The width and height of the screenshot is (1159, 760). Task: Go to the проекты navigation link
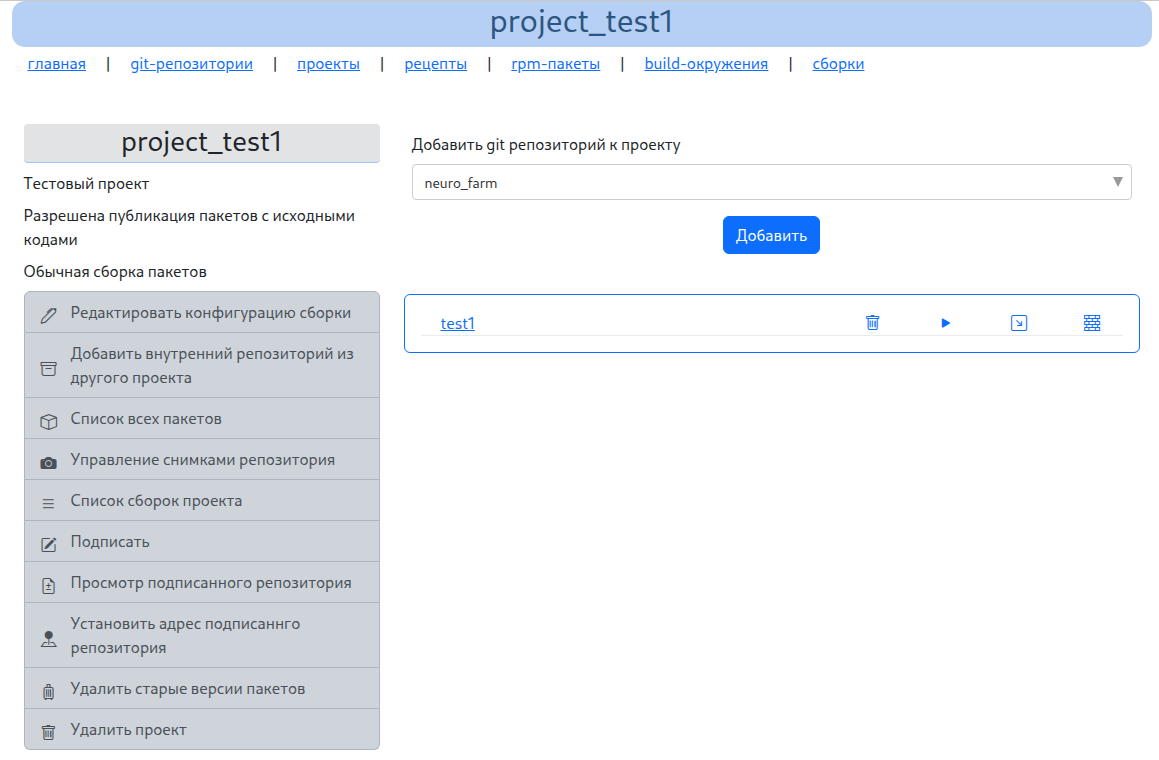click(x=328, y=64)
